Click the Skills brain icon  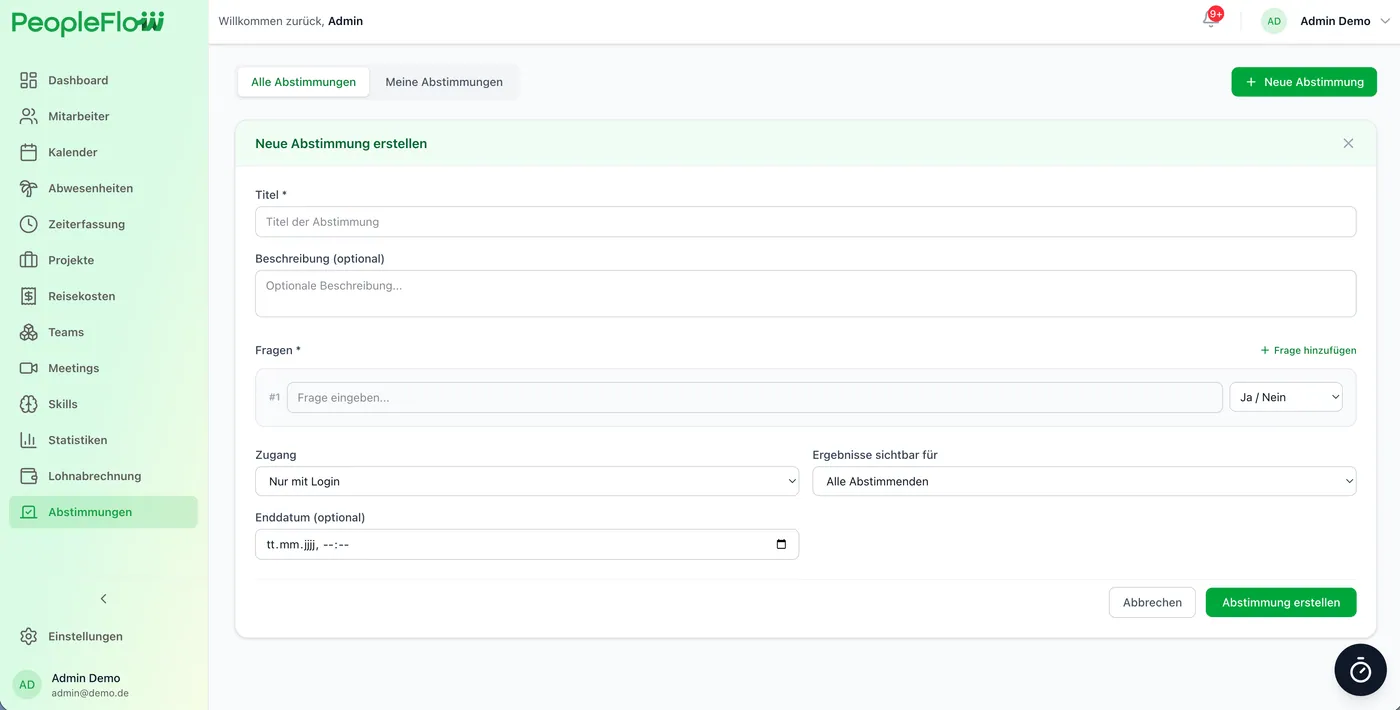point(29,404)
